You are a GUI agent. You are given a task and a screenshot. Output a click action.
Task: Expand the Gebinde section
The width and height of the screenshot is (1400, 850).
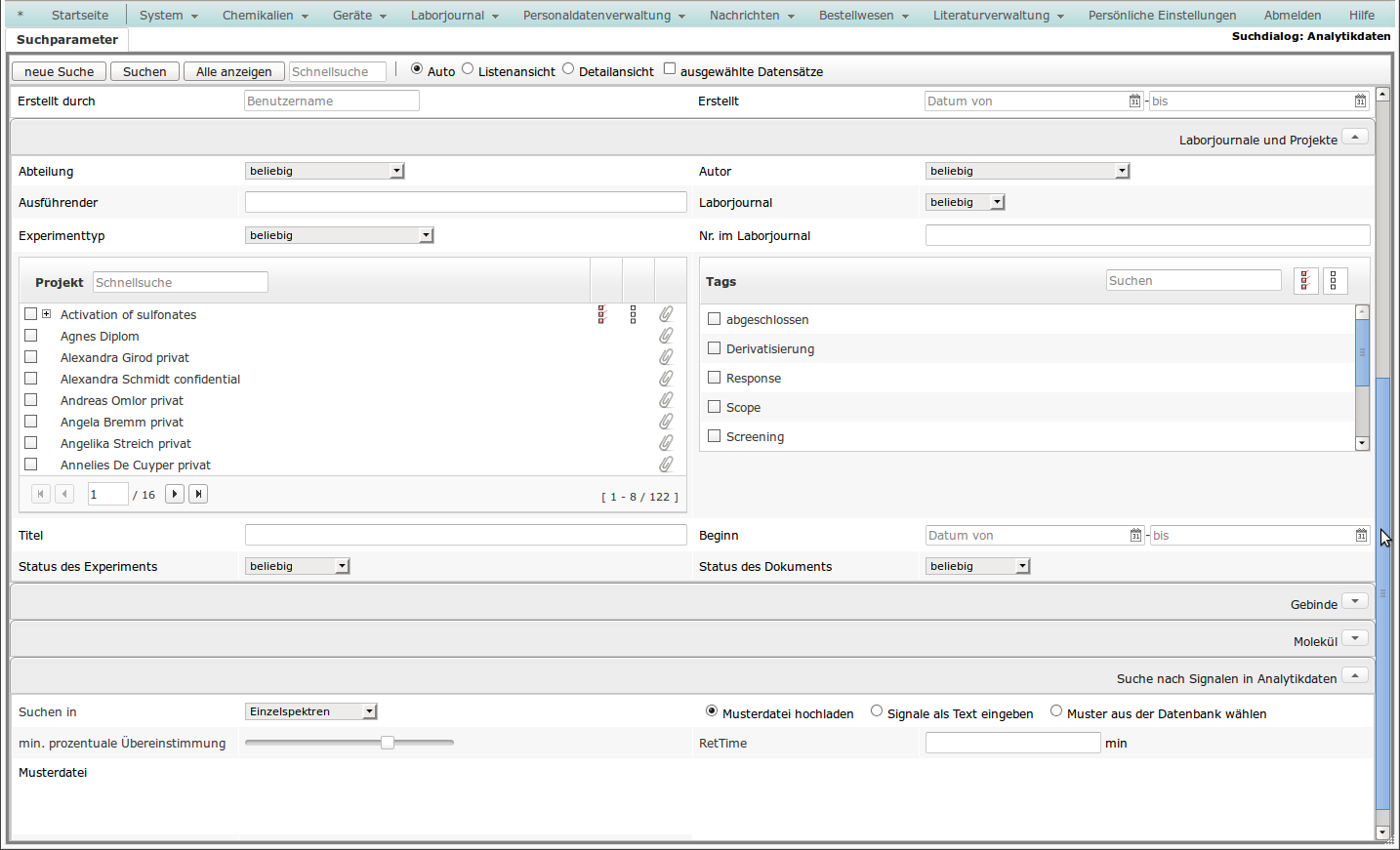pyautogui.click(x=1354, y=602)
